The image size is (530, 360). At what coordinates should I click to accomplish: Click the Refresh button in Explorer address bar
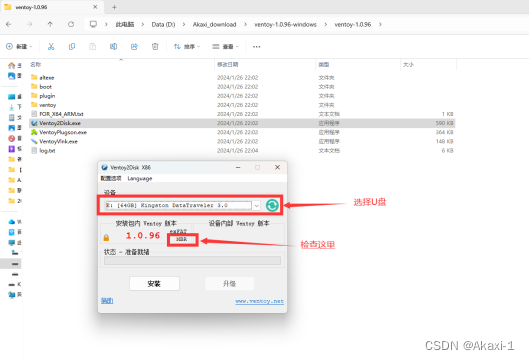(71, 24)
